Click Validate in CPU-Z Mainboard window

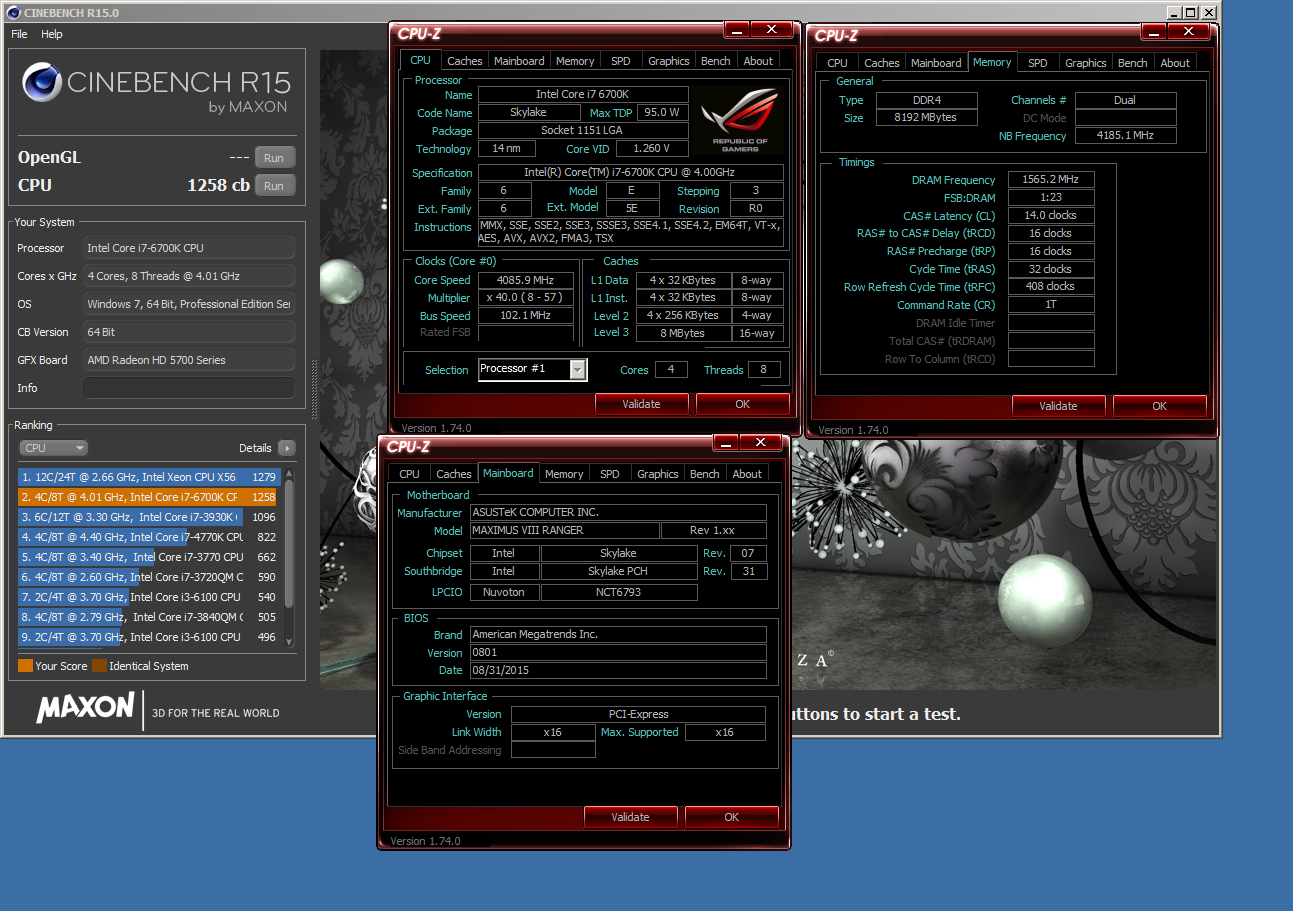tap(631, 817)
